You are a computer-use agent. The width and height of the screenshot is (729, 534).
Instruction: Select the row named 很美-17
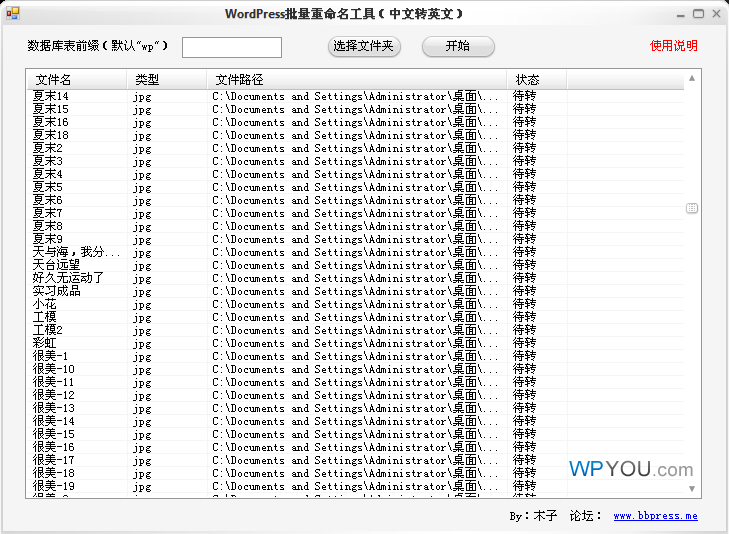pyautogui.click(x=355, y=461)
